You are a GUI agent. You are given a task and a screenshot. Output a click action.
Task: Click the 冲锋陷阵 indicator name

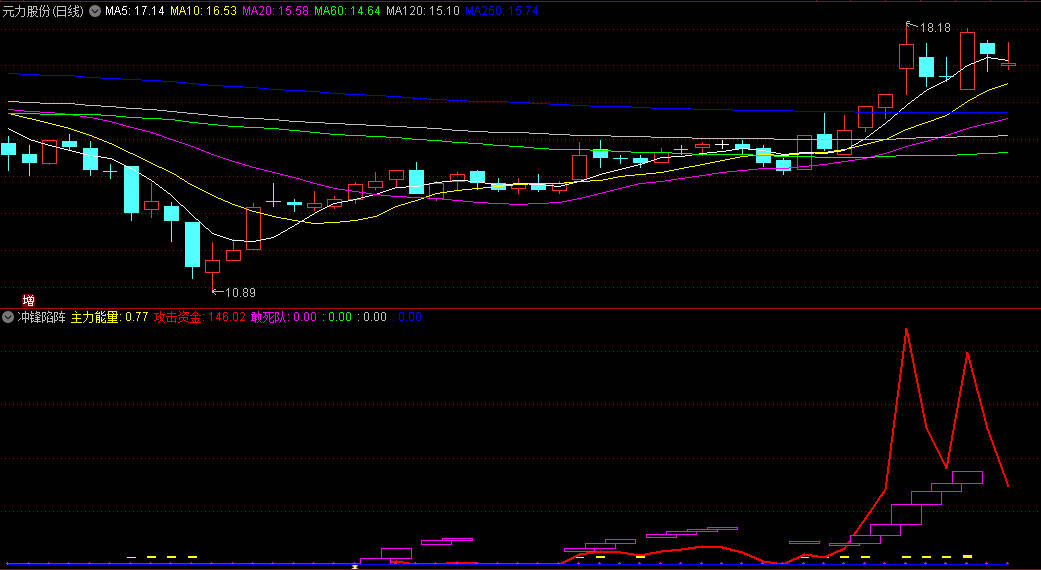(x=41, y=317)
